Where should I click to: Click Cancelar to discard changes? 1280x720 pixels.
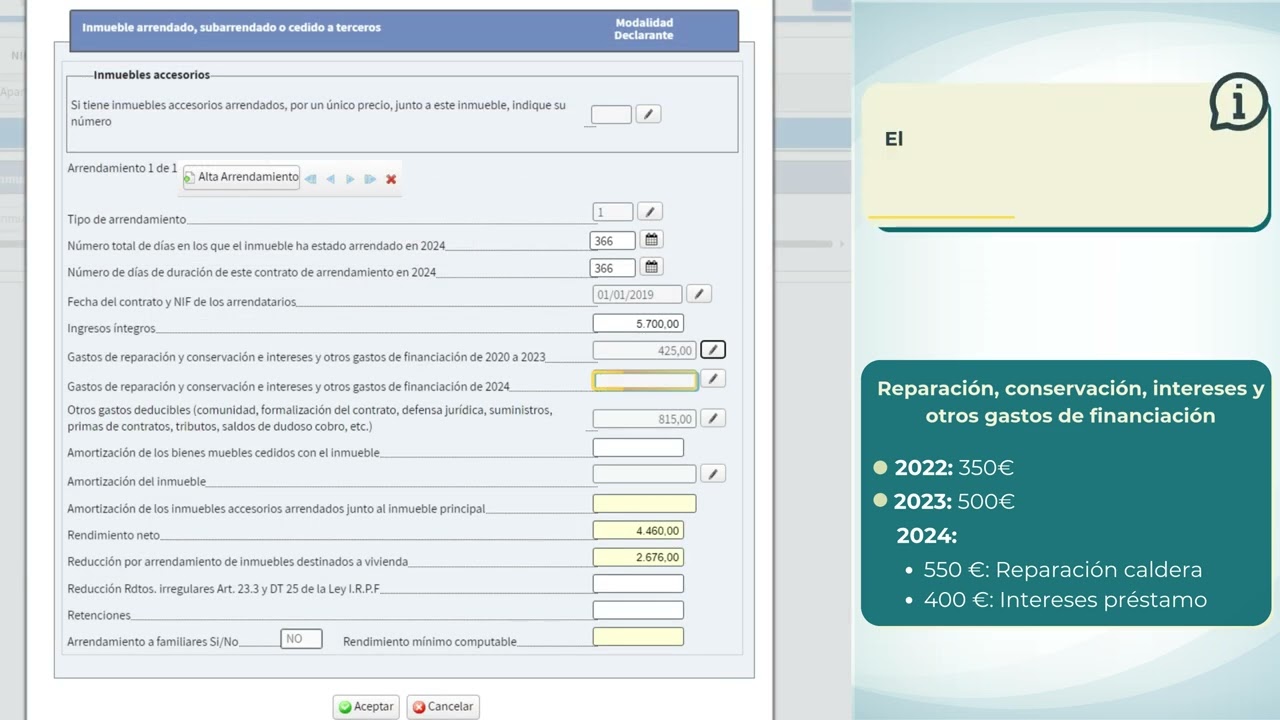442,706
